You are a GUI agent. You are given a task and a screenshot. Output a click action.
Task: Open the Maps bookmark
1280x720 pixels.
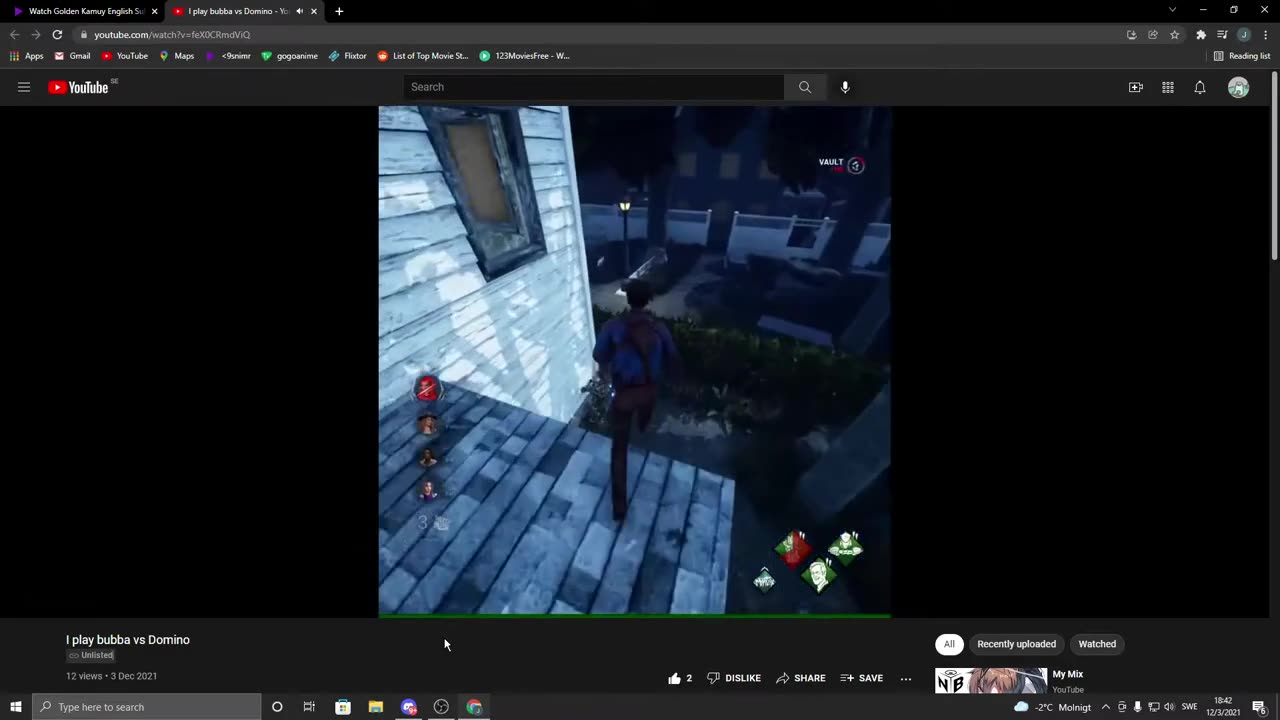(177, 56)
